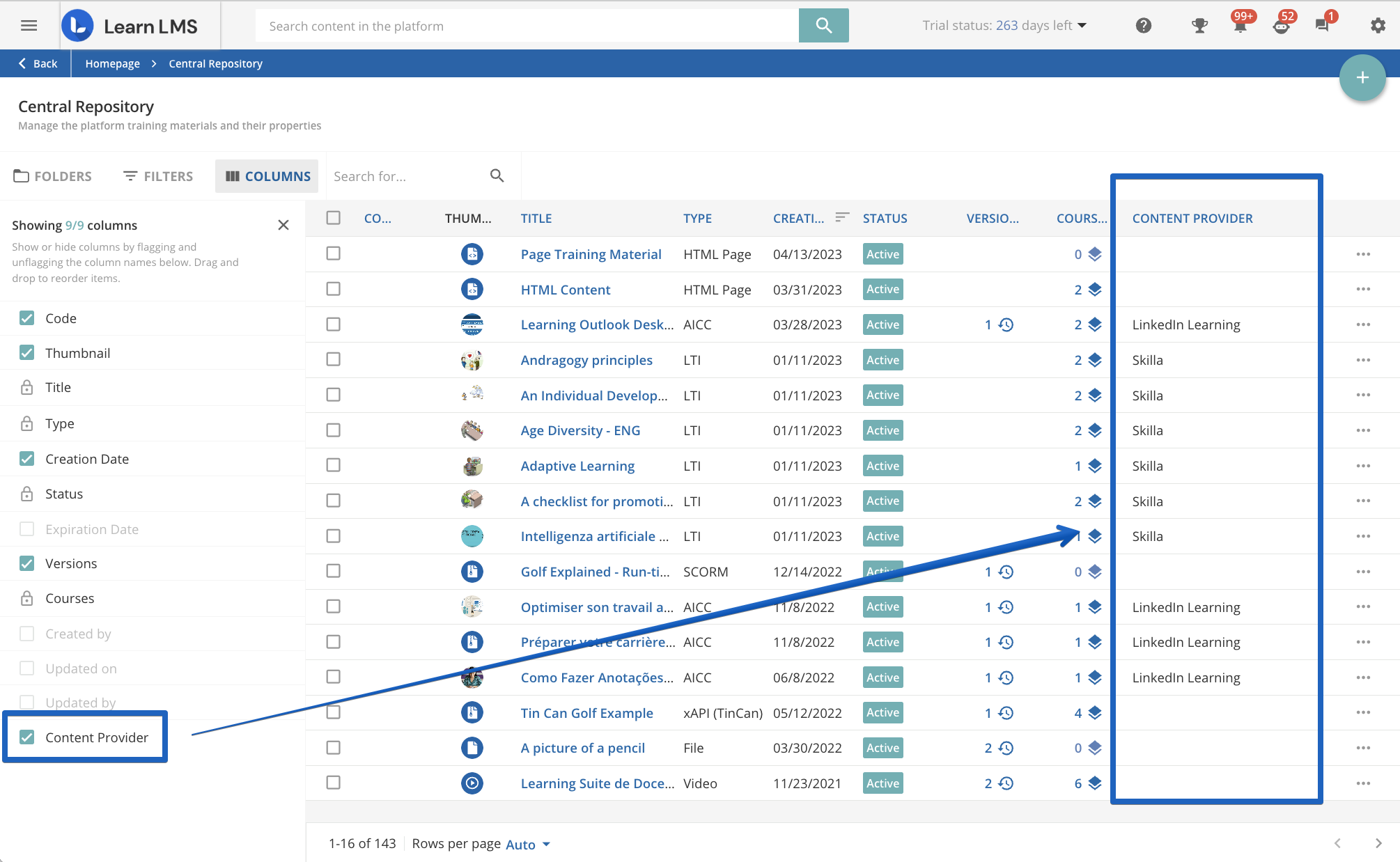Uncheck the Creation Date column checkbox
Viewport: 1400px width, 862px height.
[x=26, y=459]
